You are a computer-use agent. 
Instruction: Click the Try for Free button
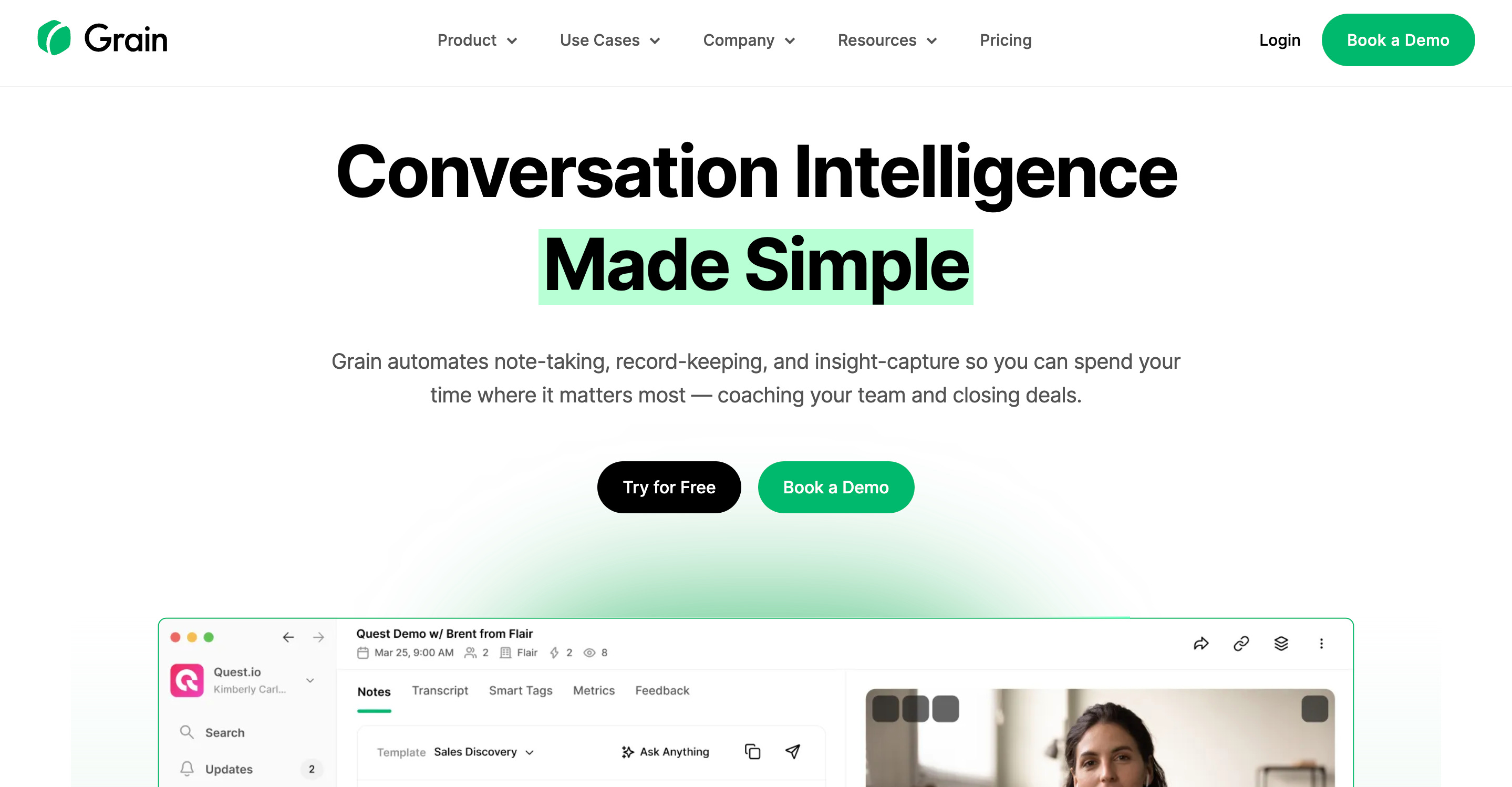[x=669, y=487]
